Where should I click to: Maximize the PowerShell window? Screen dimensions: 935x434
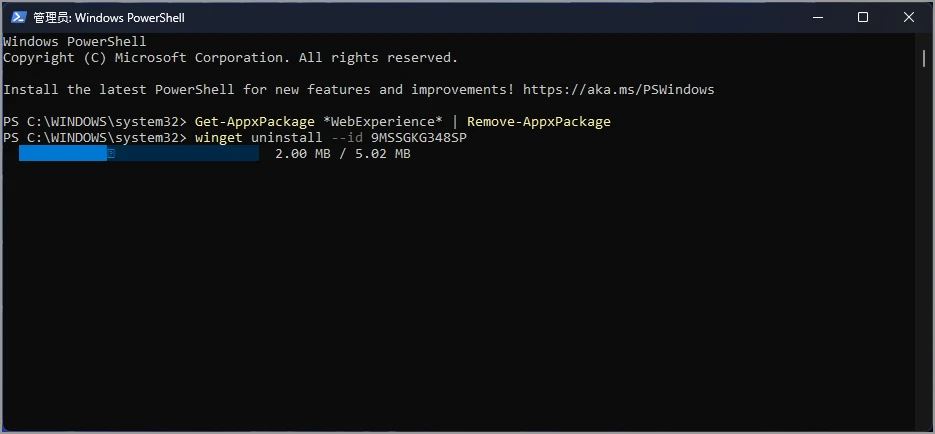(862, 17)
